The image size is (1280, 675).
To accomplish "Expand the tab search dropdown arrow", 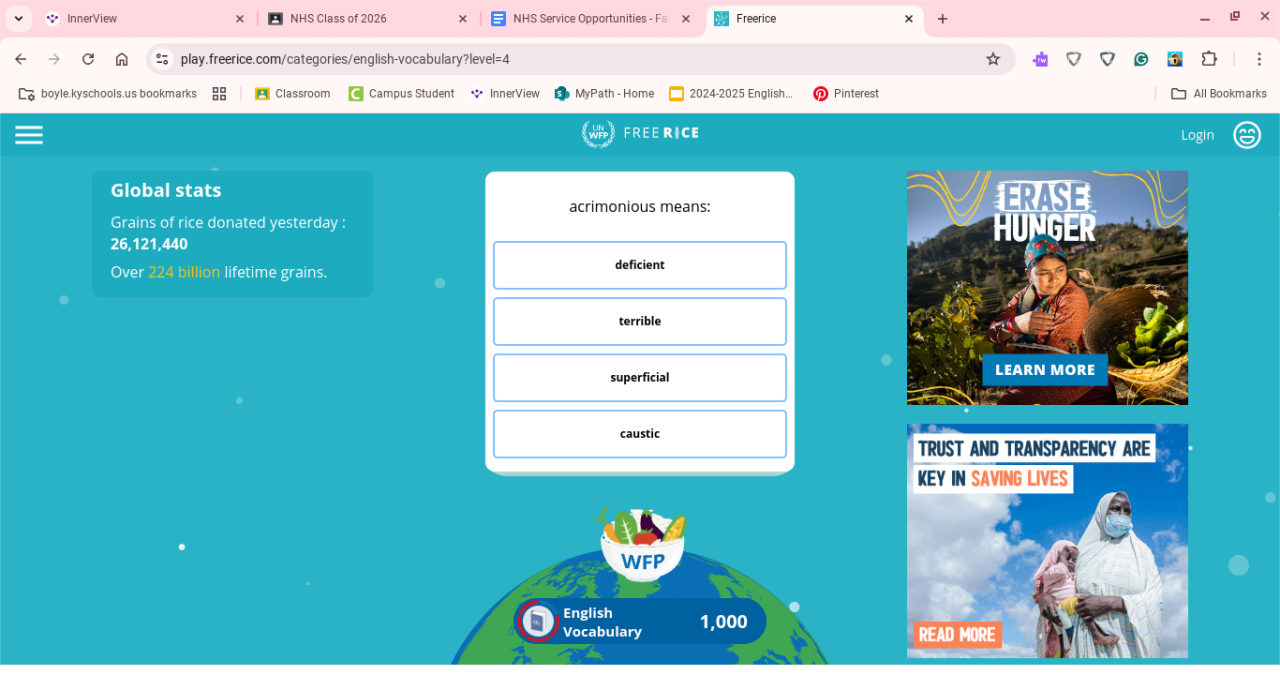I will pyautogui.click(x=18, y=19).
